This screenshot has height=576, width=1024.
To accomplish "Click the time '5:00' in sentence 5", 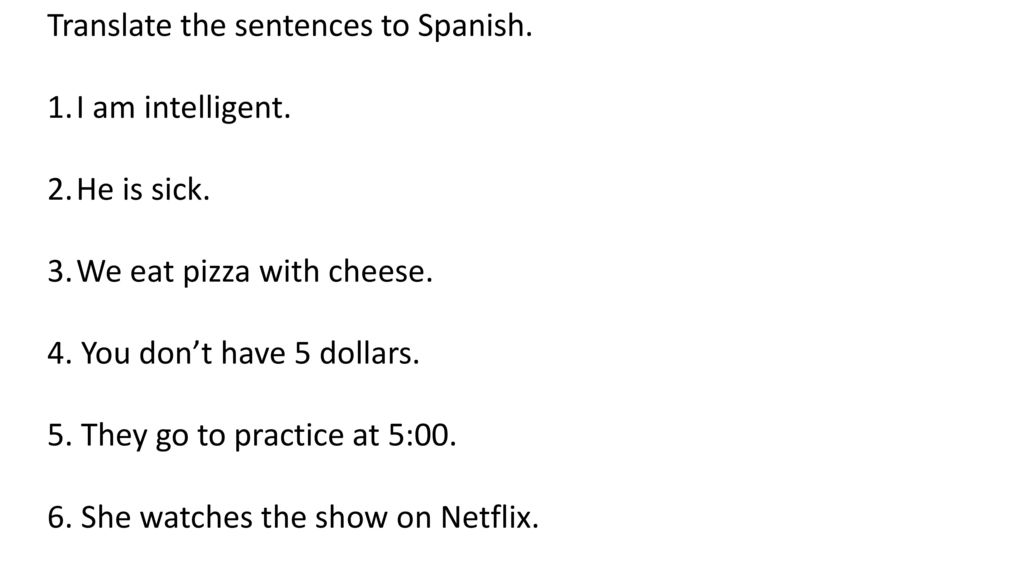I will 419,436.
